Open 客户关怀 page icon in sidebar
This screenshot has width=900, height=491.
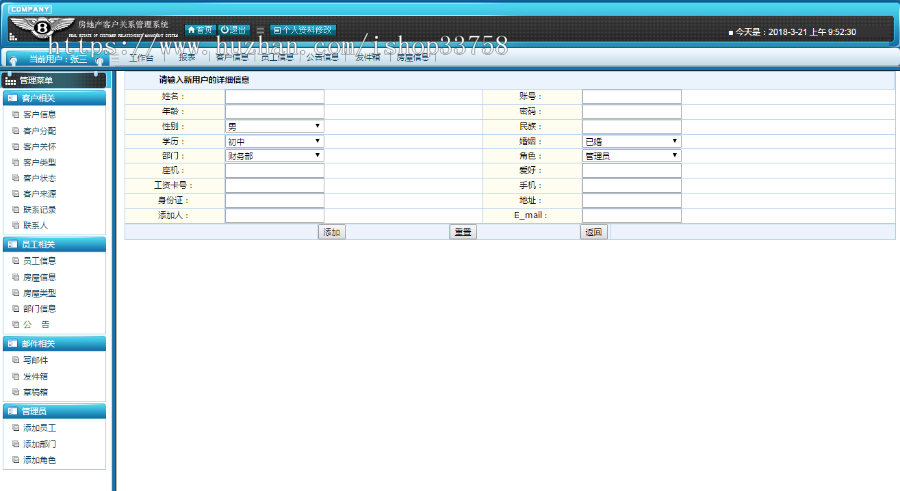(x=15, y=146)
